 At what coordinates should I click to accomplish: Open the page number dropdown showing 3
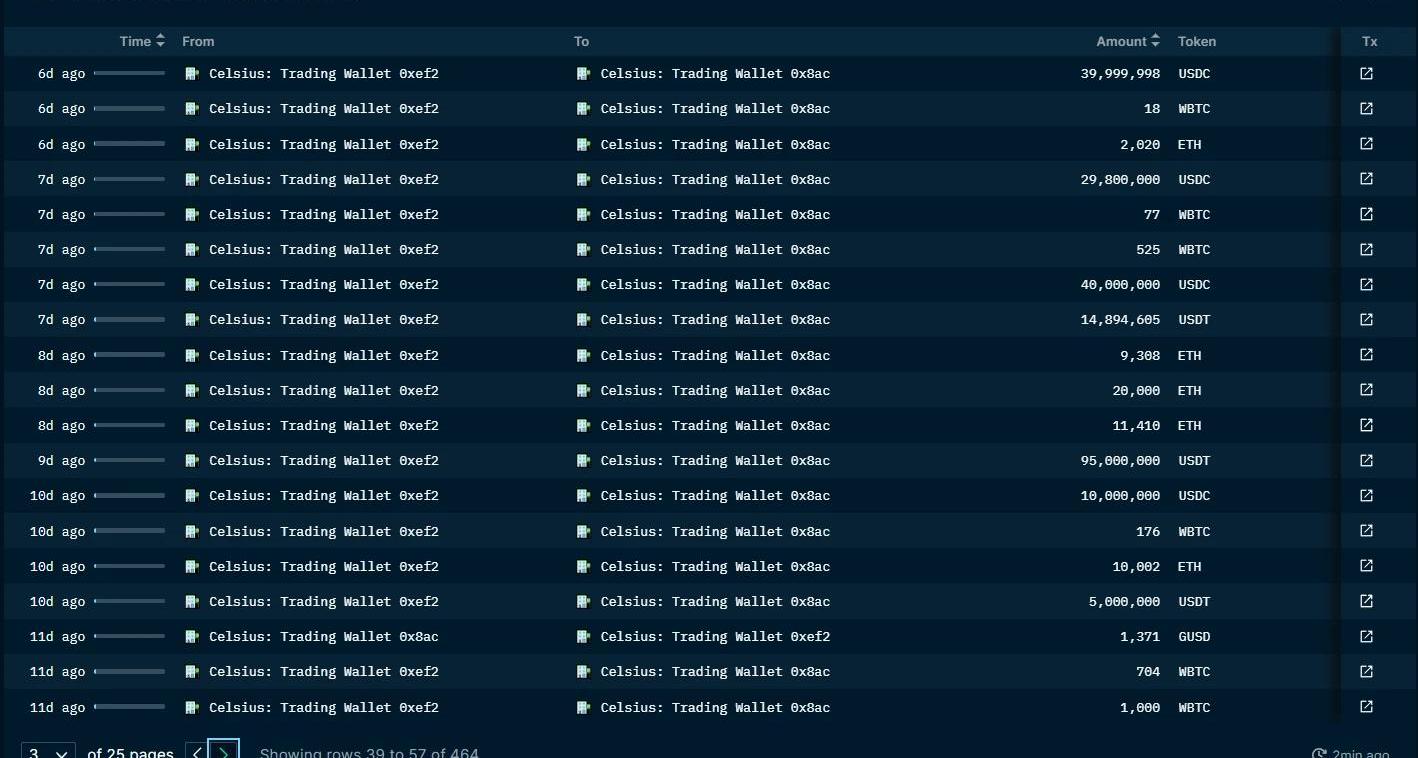tap(48, 752)
